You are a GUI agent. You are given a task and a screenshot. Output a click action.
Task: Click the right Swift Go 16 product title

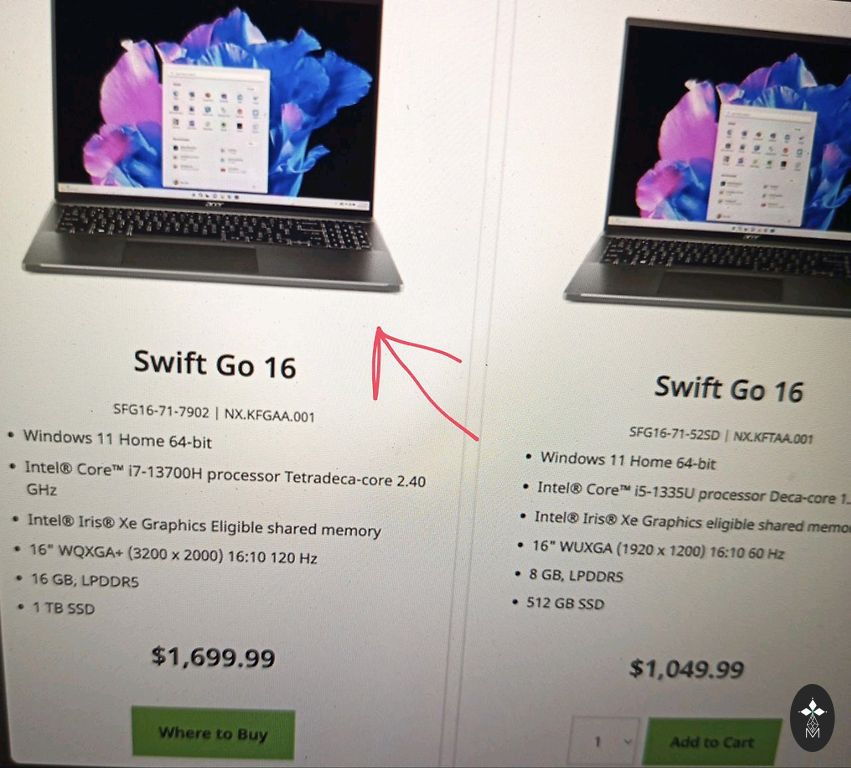pos(729,389)
